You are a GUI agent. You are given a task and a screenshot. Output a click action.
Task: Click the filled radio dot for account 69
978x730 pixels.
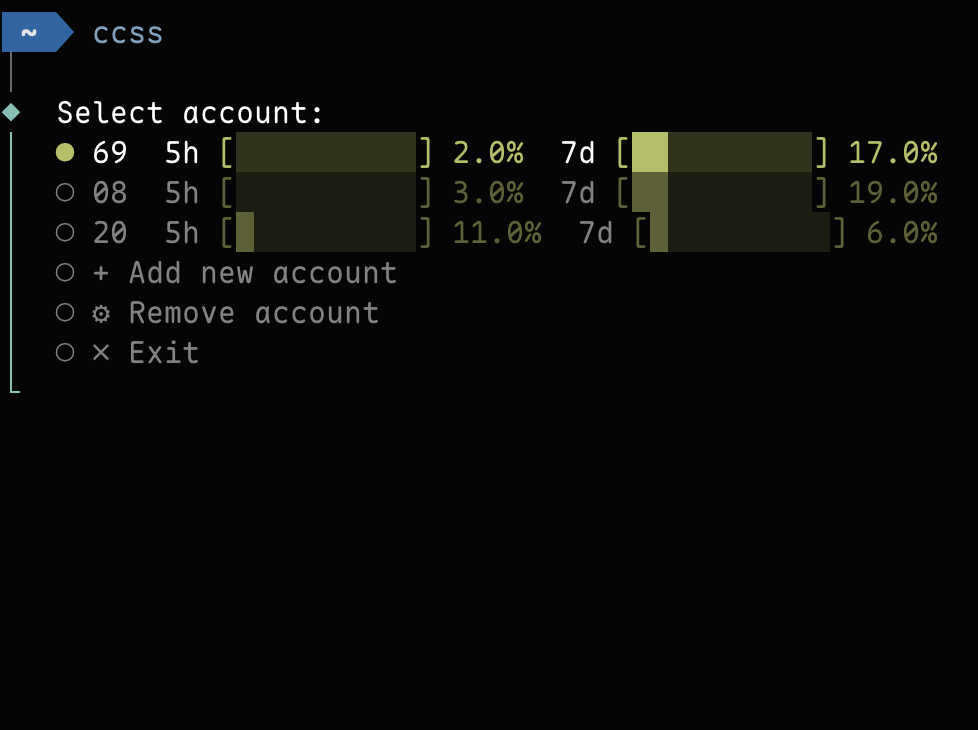pyautogui.click(x=66, y=152)
